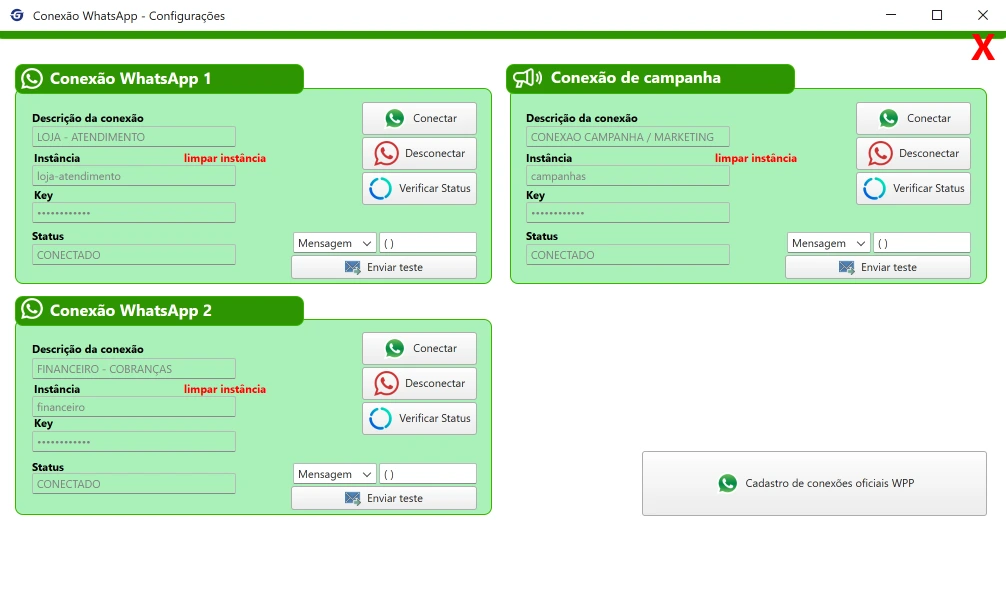
Task: Click the Key field in Conexão WhatsApp 2
Action: point(133,441)
